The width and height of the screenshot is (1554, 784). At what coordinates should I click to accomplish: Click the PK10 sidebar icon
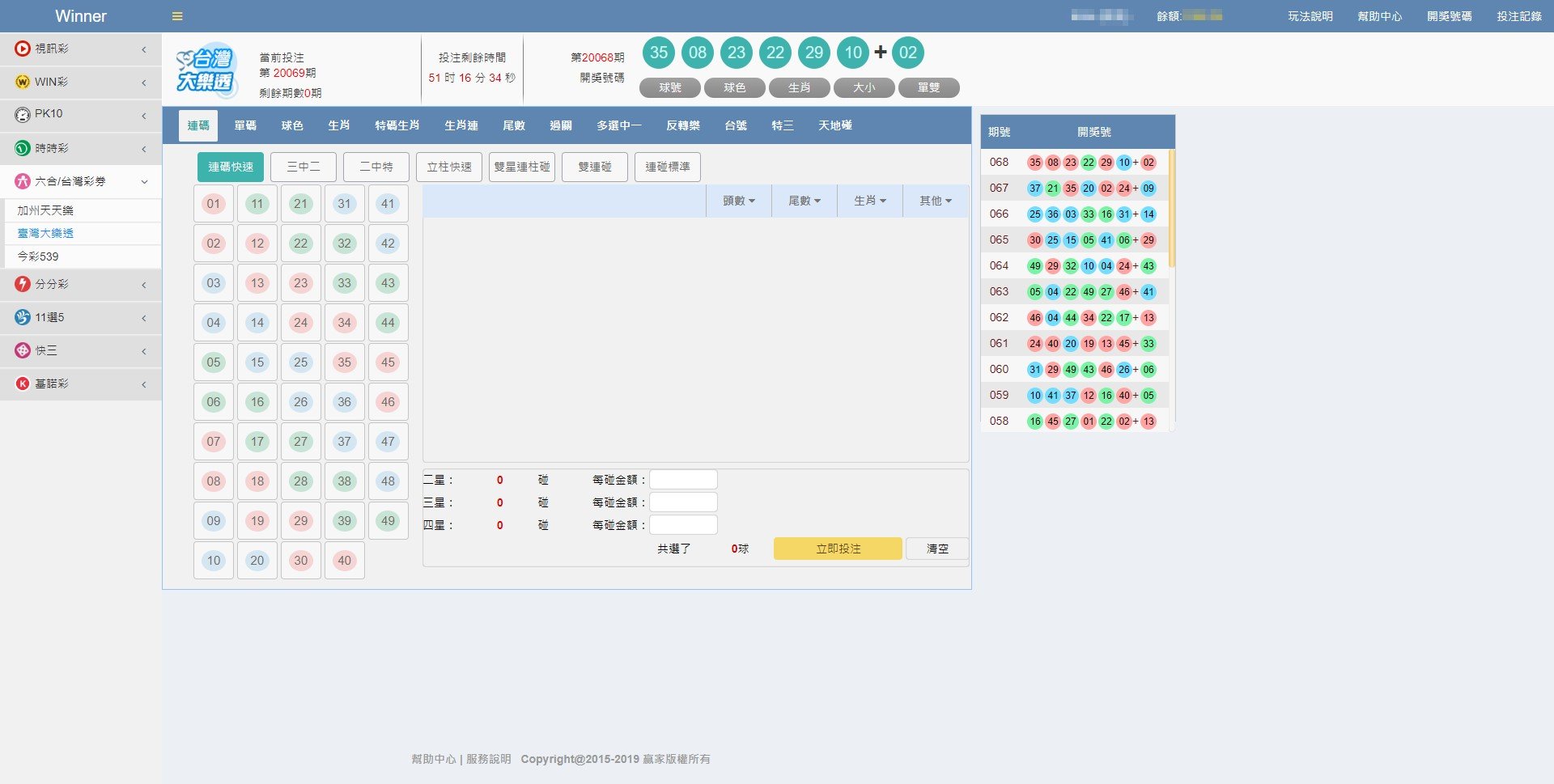[x=23, y=115]
